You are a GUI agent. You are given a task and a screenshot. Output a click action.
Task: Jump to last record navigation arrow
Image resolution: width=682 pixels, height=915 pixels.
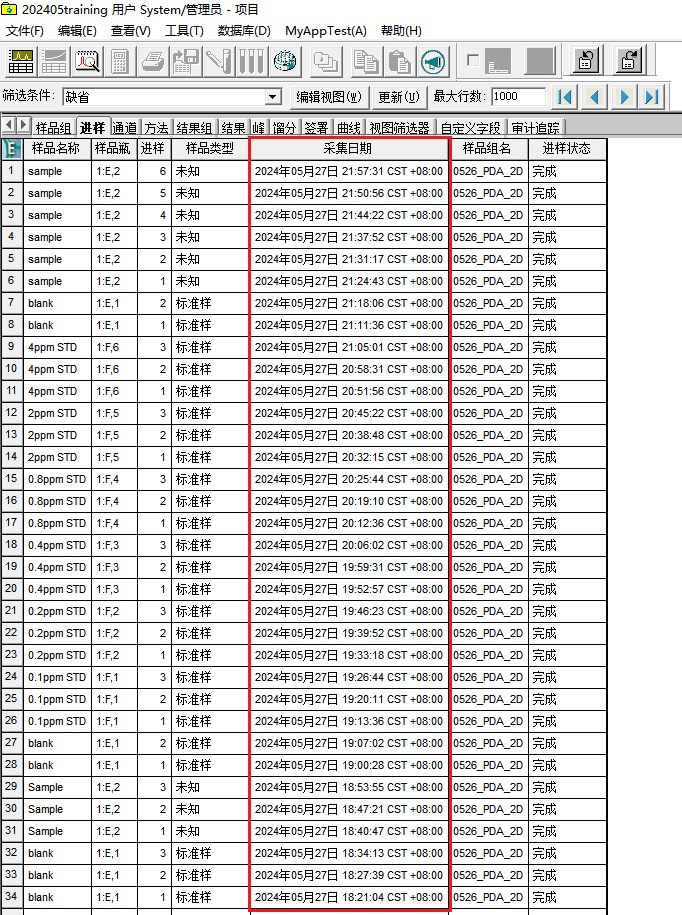coord(652,97)
